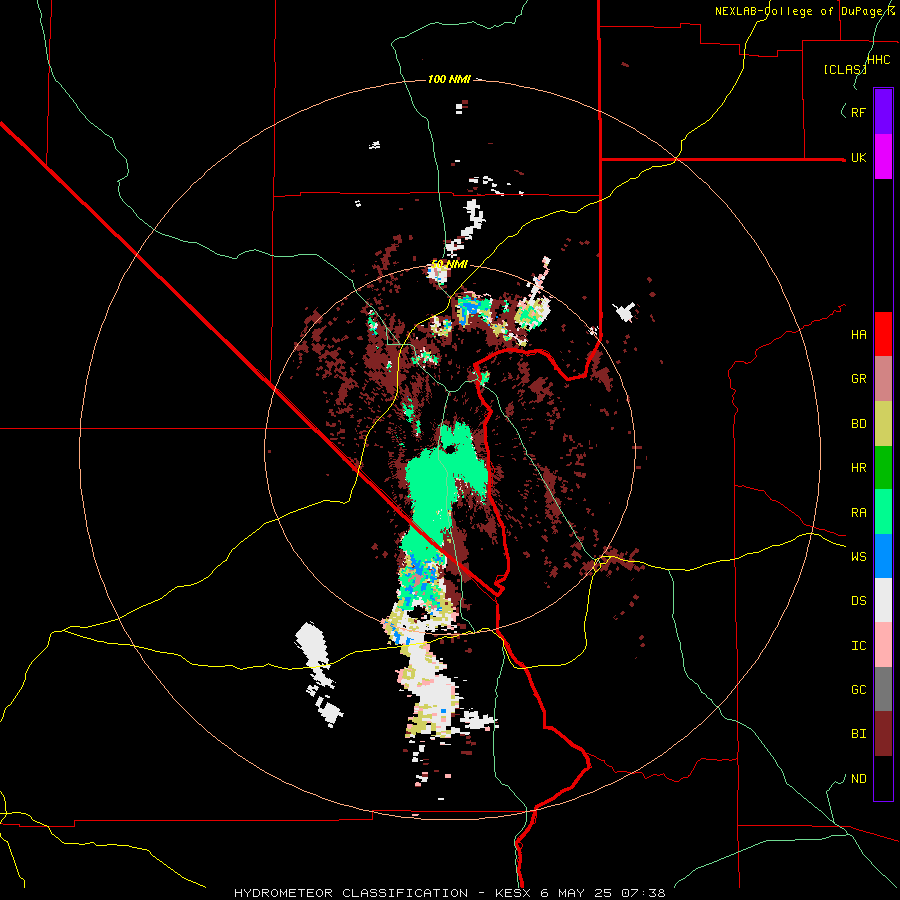Image resolution: width=900 pixels, height=900 pixels.
Task: Click the KESX station identifier
Action: [514, 893]
